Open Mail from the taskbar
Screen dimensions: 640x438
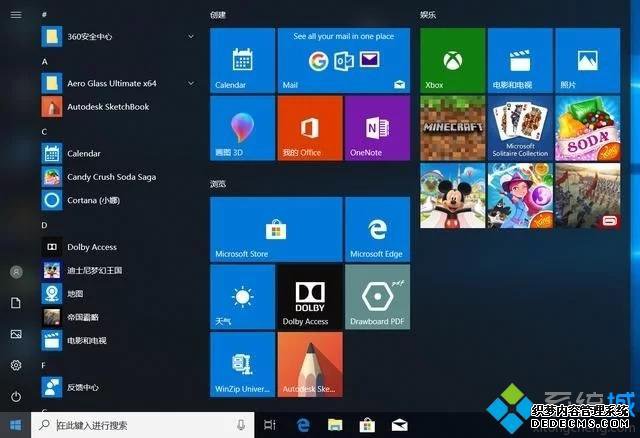(399, 425)
